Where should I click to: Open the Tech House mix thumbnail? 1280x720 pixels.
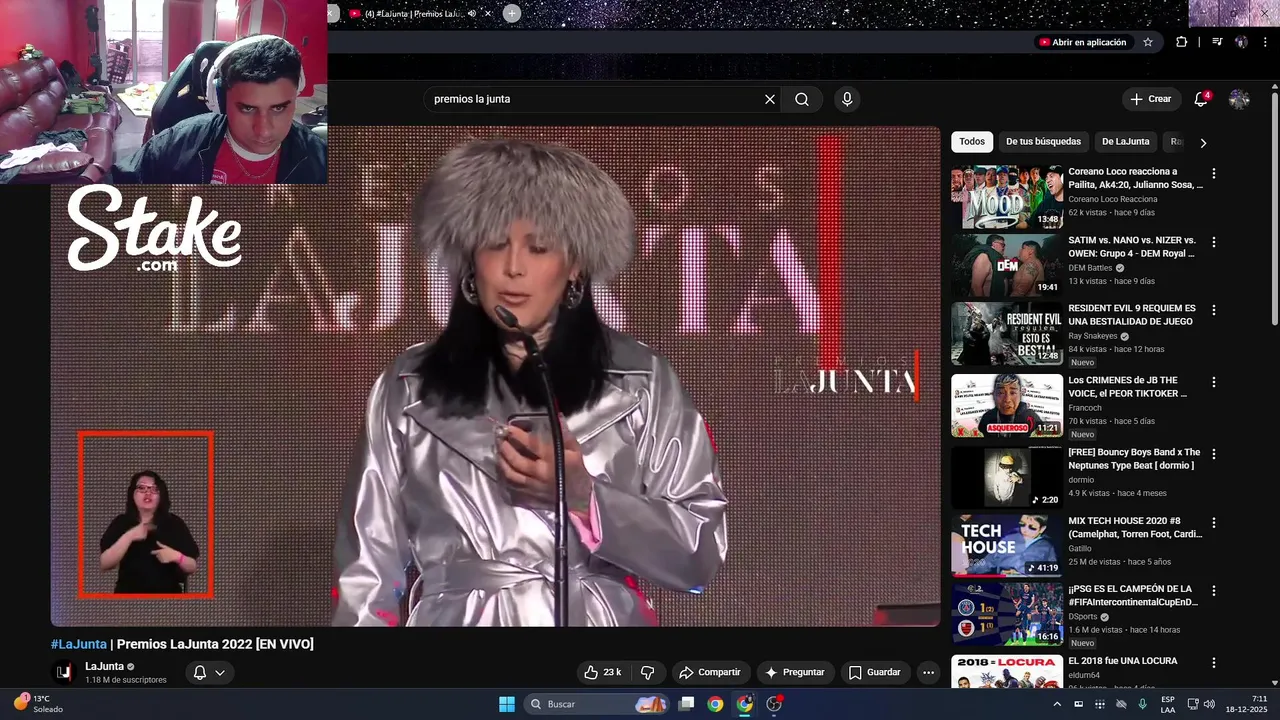(1007, 546)
